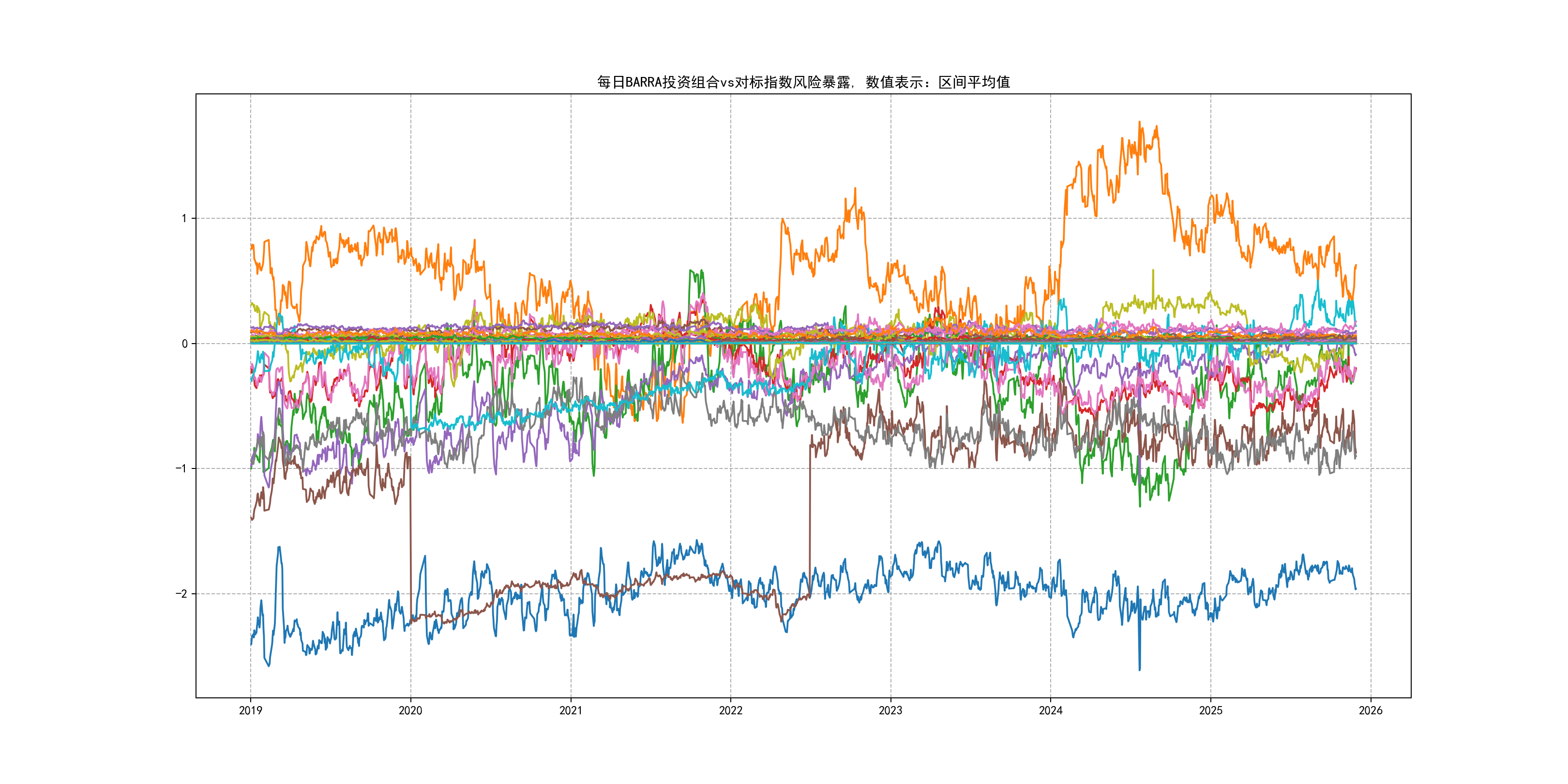
Task: Click the y-axis tick label 1
Action: 184,219
